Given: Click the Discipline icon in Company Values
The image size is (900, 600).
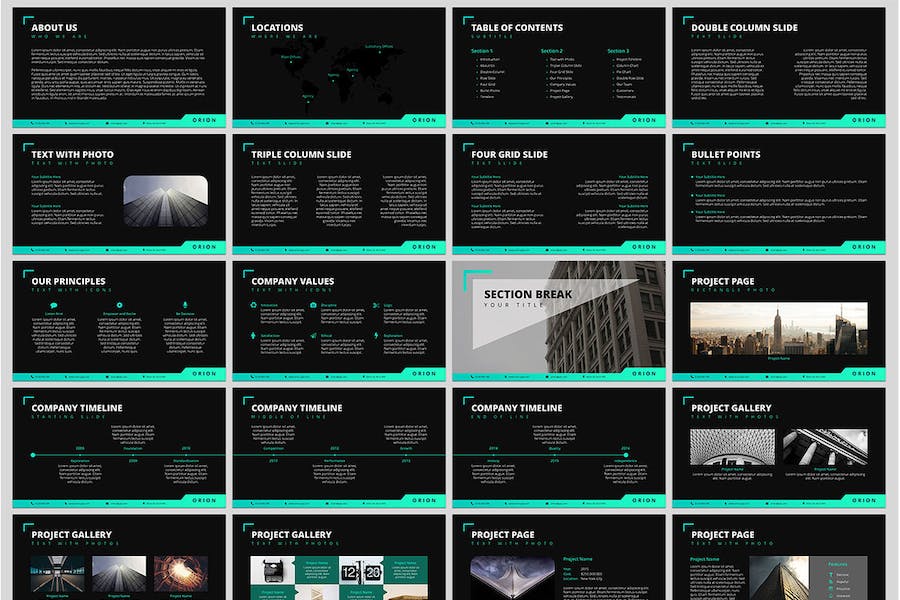Looking at the screenshot, I should 315,305.
